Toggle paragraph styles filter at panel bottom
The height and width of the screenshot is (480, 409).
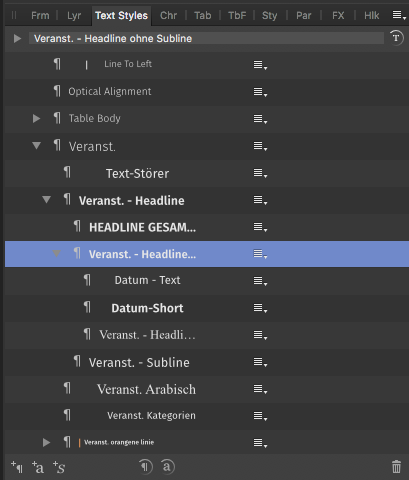pyautogui.click(x=146, y=467)
